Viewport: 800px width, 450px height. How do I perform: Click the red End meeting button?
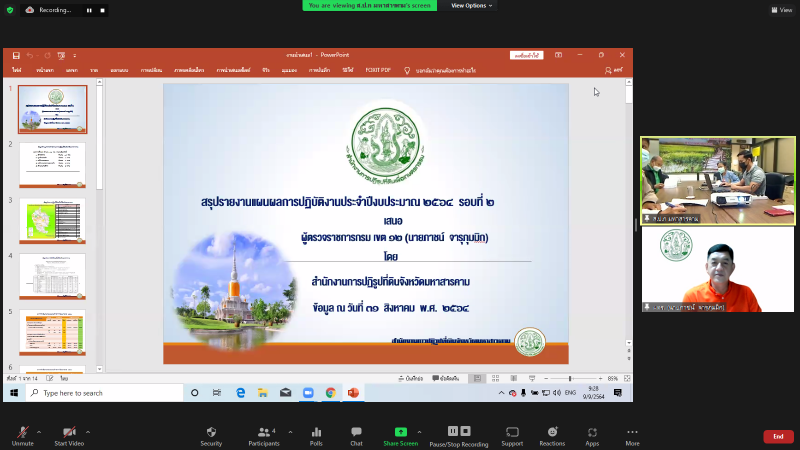[x=778, y=436]
